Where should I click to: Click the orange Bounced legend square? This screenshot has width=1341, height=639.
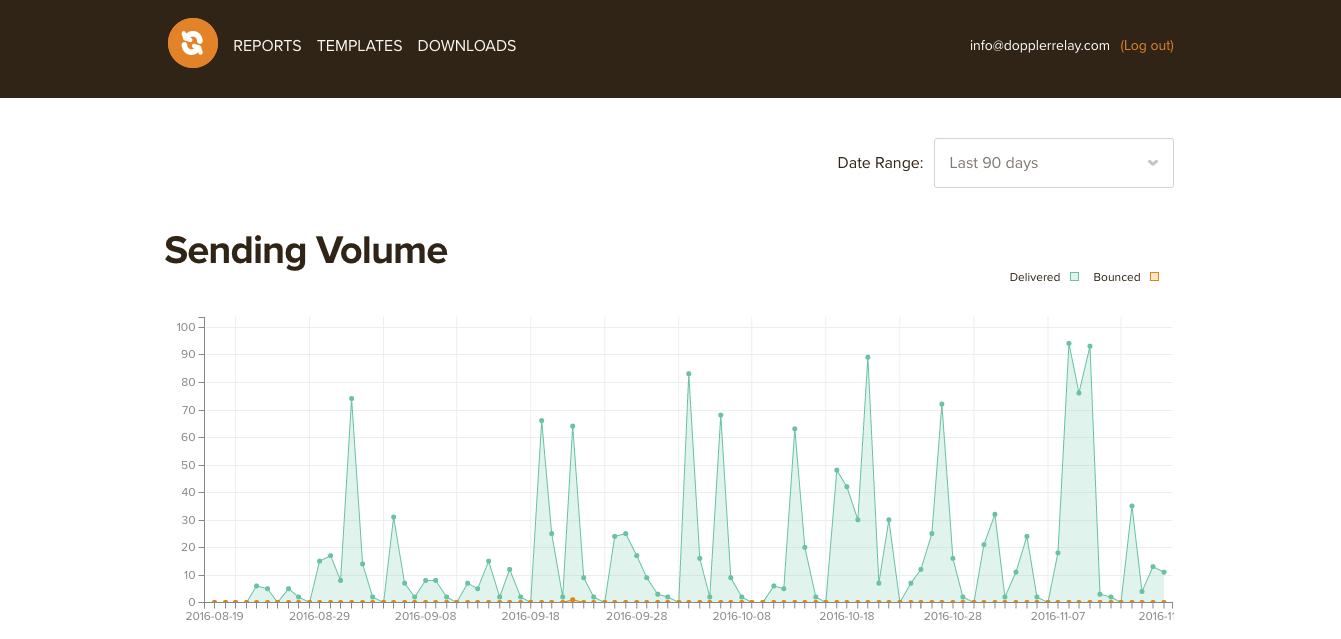(1155, 277)
